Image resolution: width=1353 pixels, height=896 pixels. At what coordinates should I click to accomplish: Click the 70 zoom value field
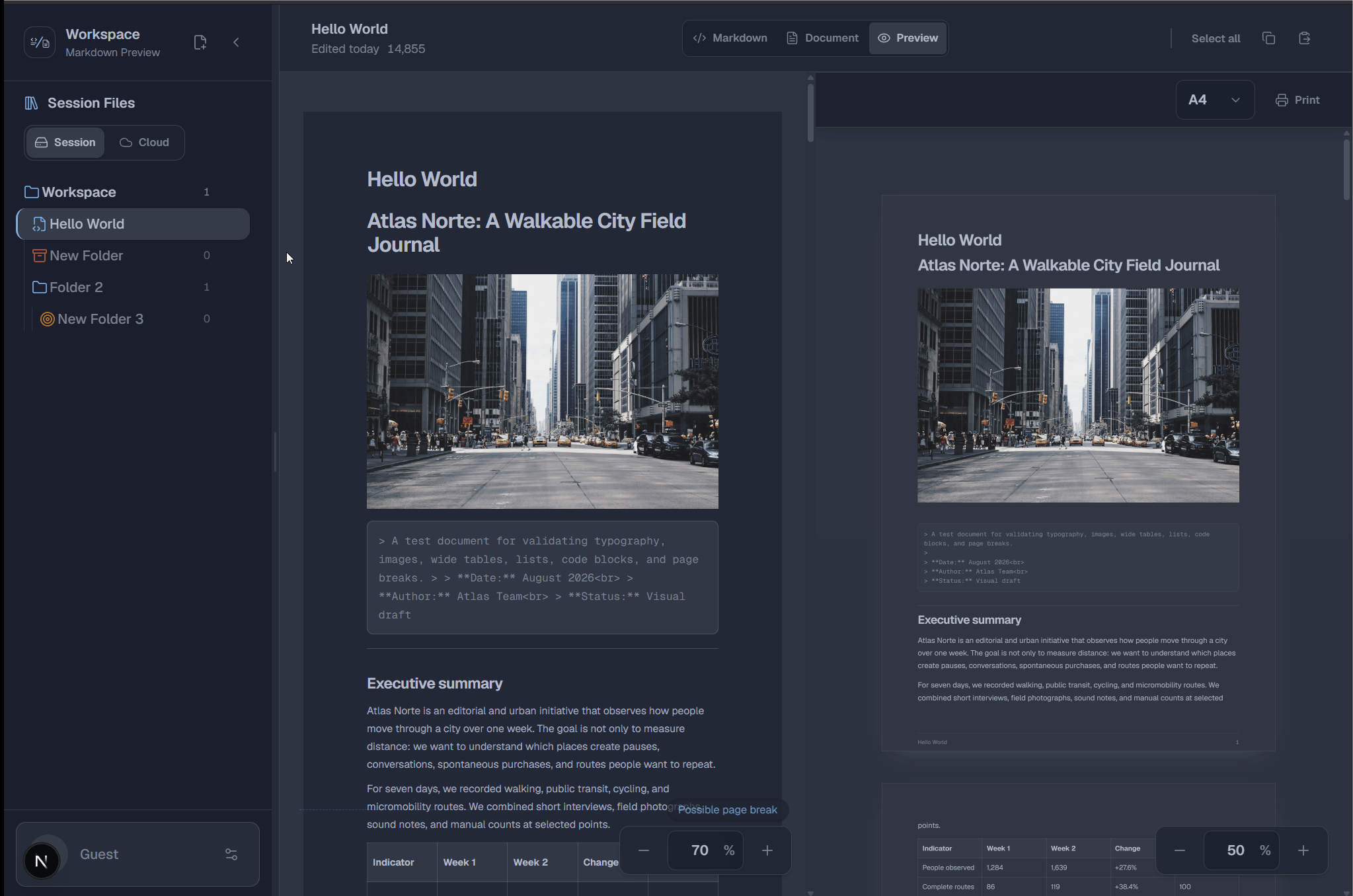coord(705,850)
